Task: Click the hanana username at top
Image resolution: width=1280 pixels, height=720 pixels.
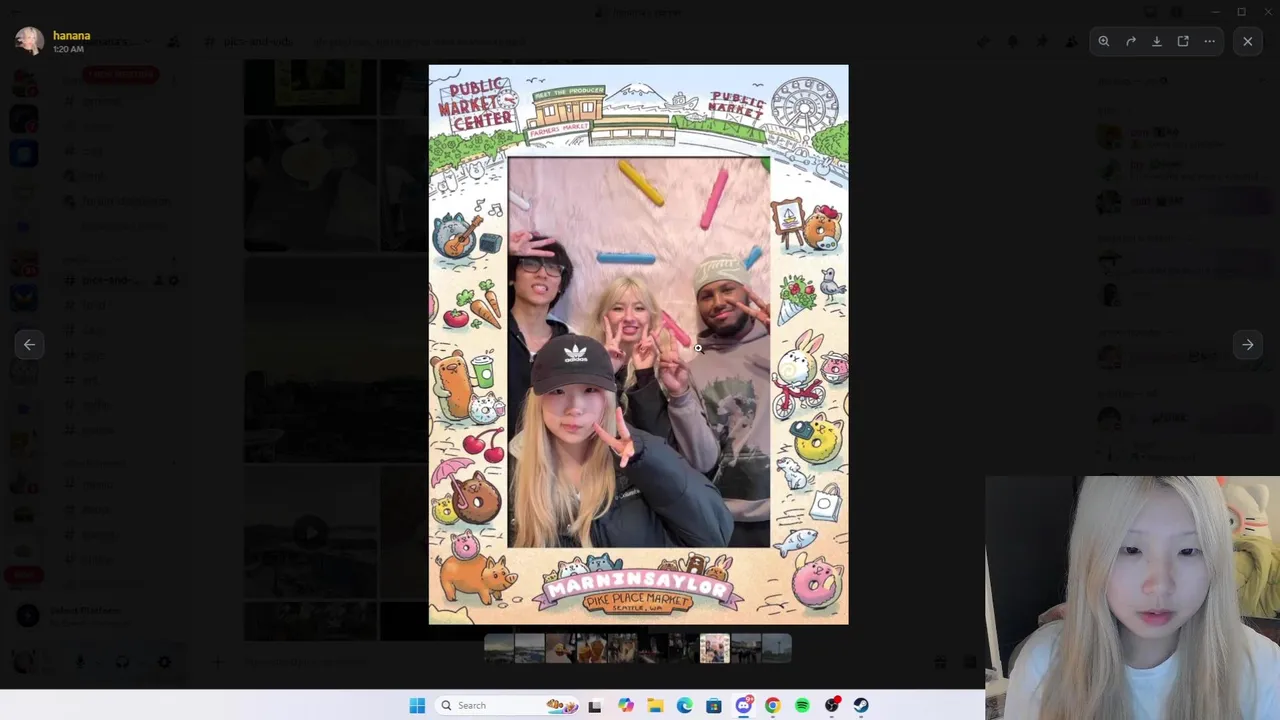Action: point(71,35)
